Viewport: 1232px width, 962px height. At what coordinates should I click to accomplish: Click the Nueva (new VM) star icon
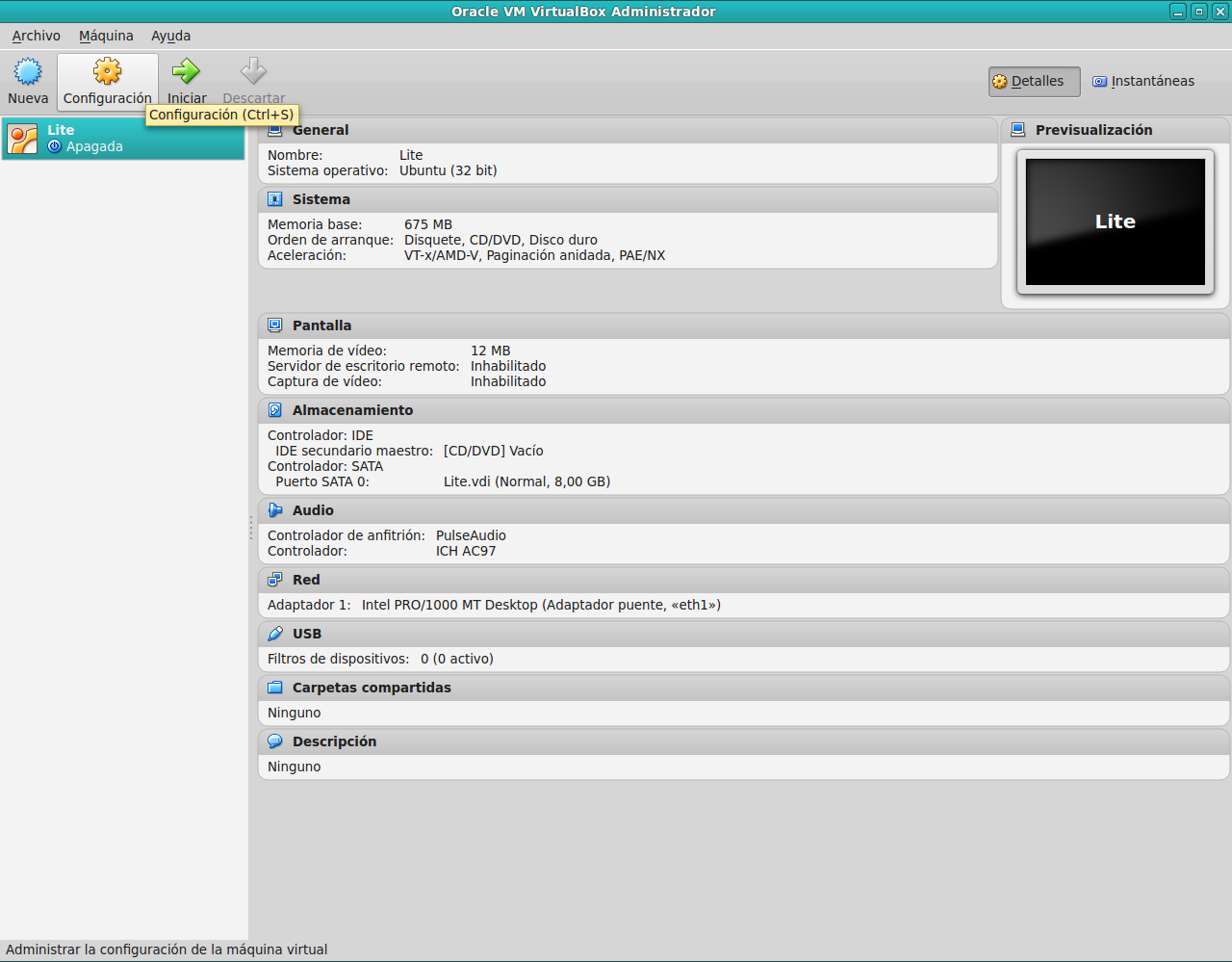click(28, 71)
